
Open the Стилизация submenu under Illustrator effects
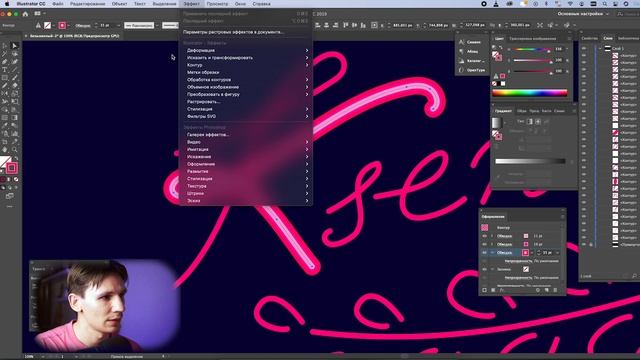point(246,109)
